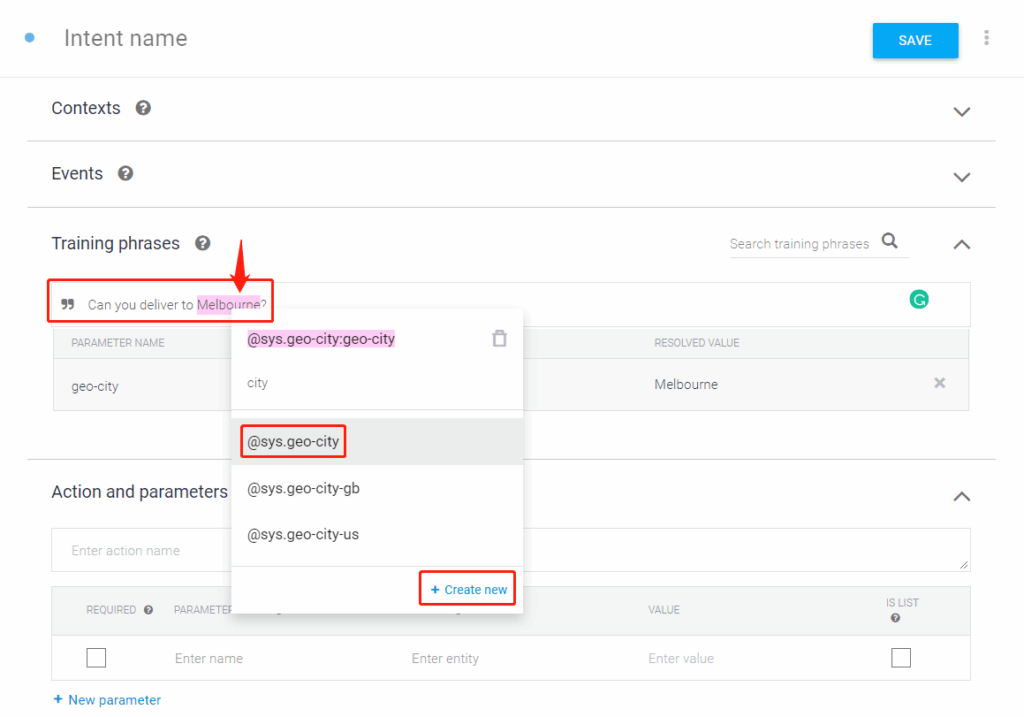The height and width of the screenshot is (717, 1024).
Task: Remove the geo-city parameter row with X
Action: coord(939,384)
